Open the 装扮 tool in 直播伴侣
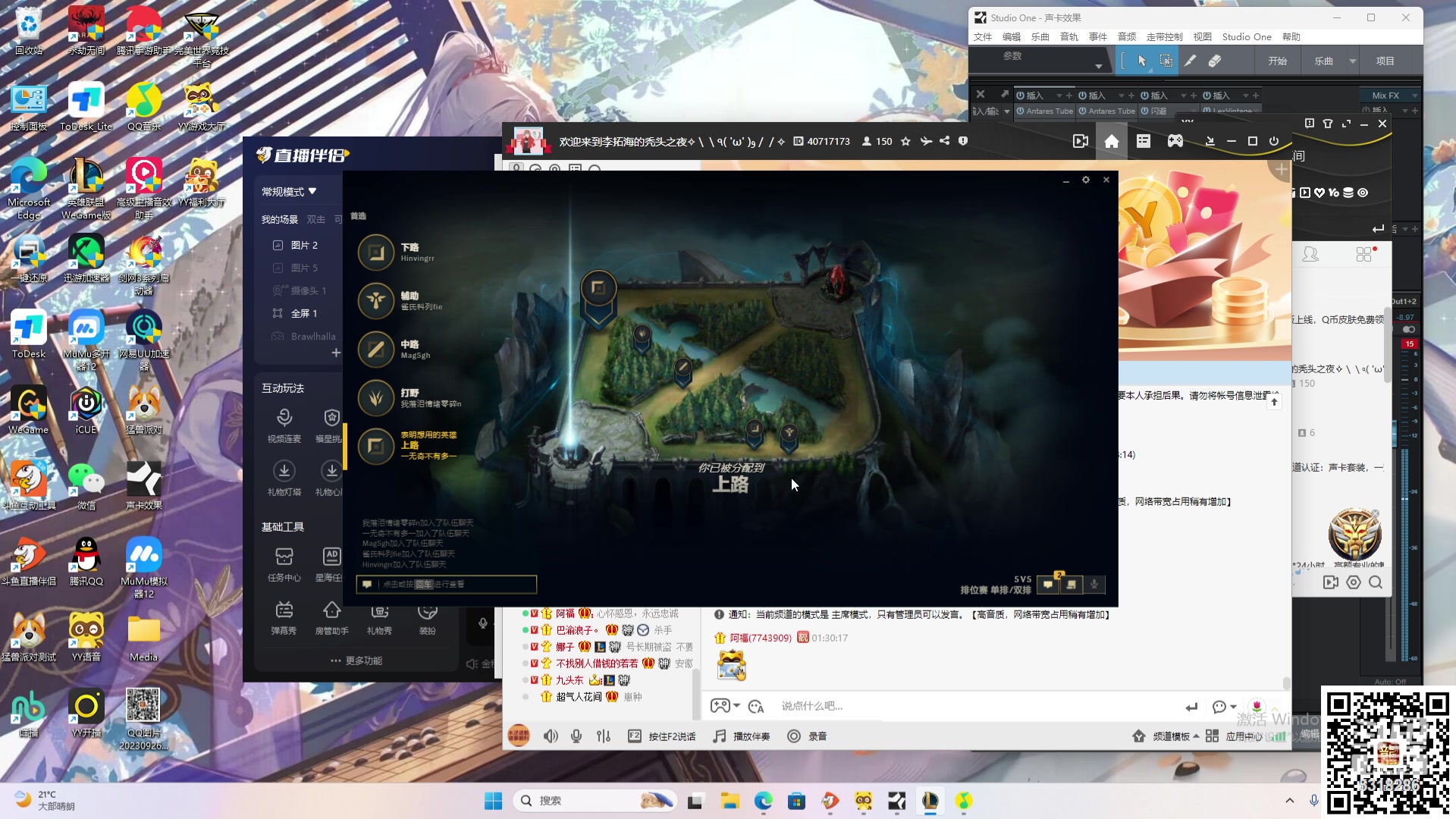The width and height of the screenshot is (1456, 819). [x=428, y=618]
